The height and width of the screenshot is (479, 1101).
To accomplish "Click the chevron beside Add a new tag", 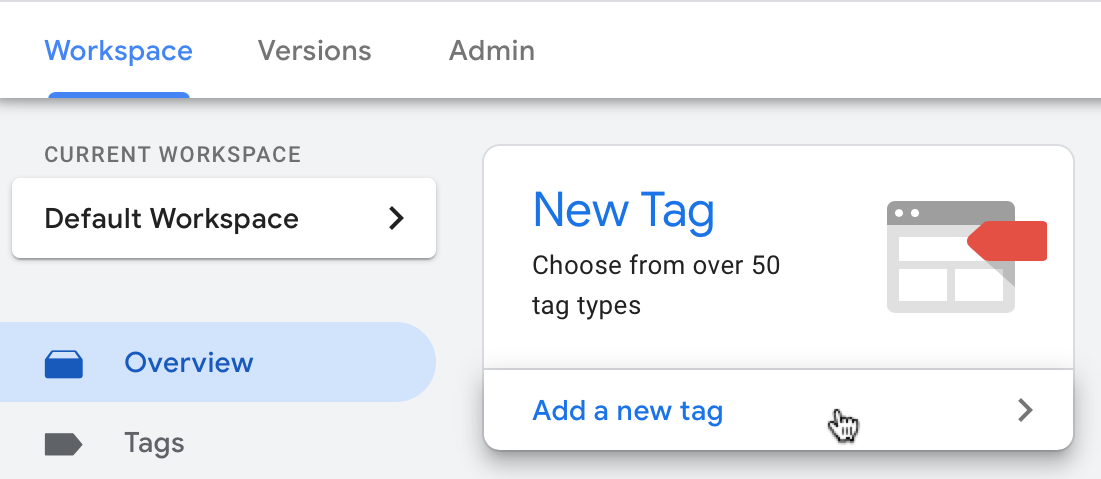I will (1026, 410).
